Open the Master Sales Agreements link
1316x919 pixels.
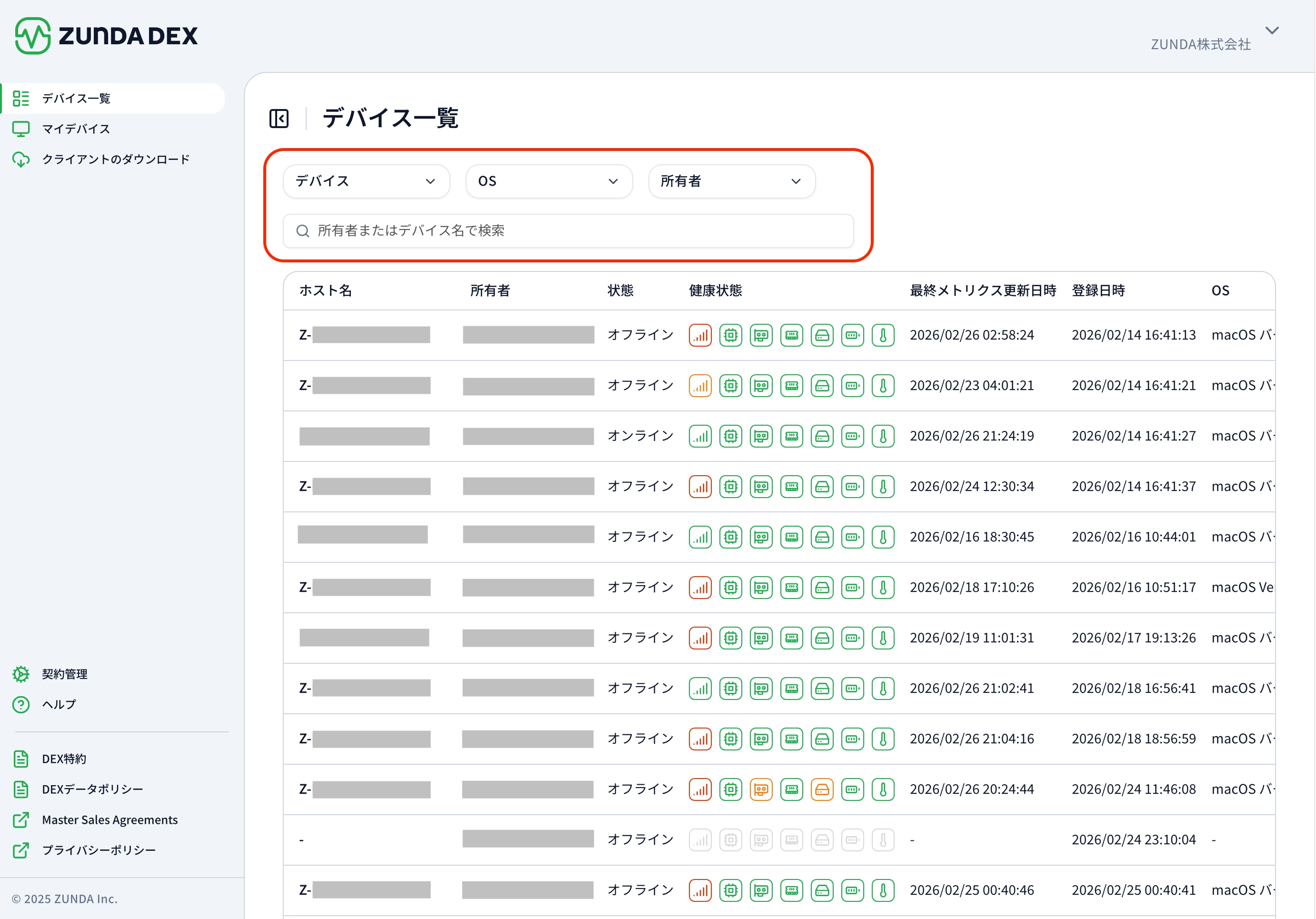click(x=110, y=820)
